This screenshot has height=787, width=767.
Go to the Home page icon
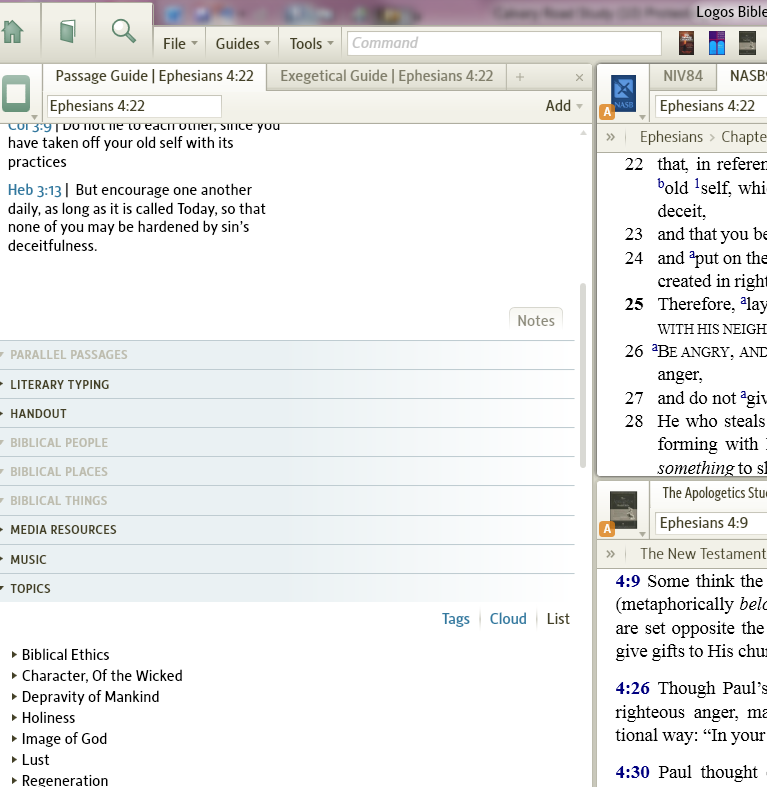click(13, 32)
